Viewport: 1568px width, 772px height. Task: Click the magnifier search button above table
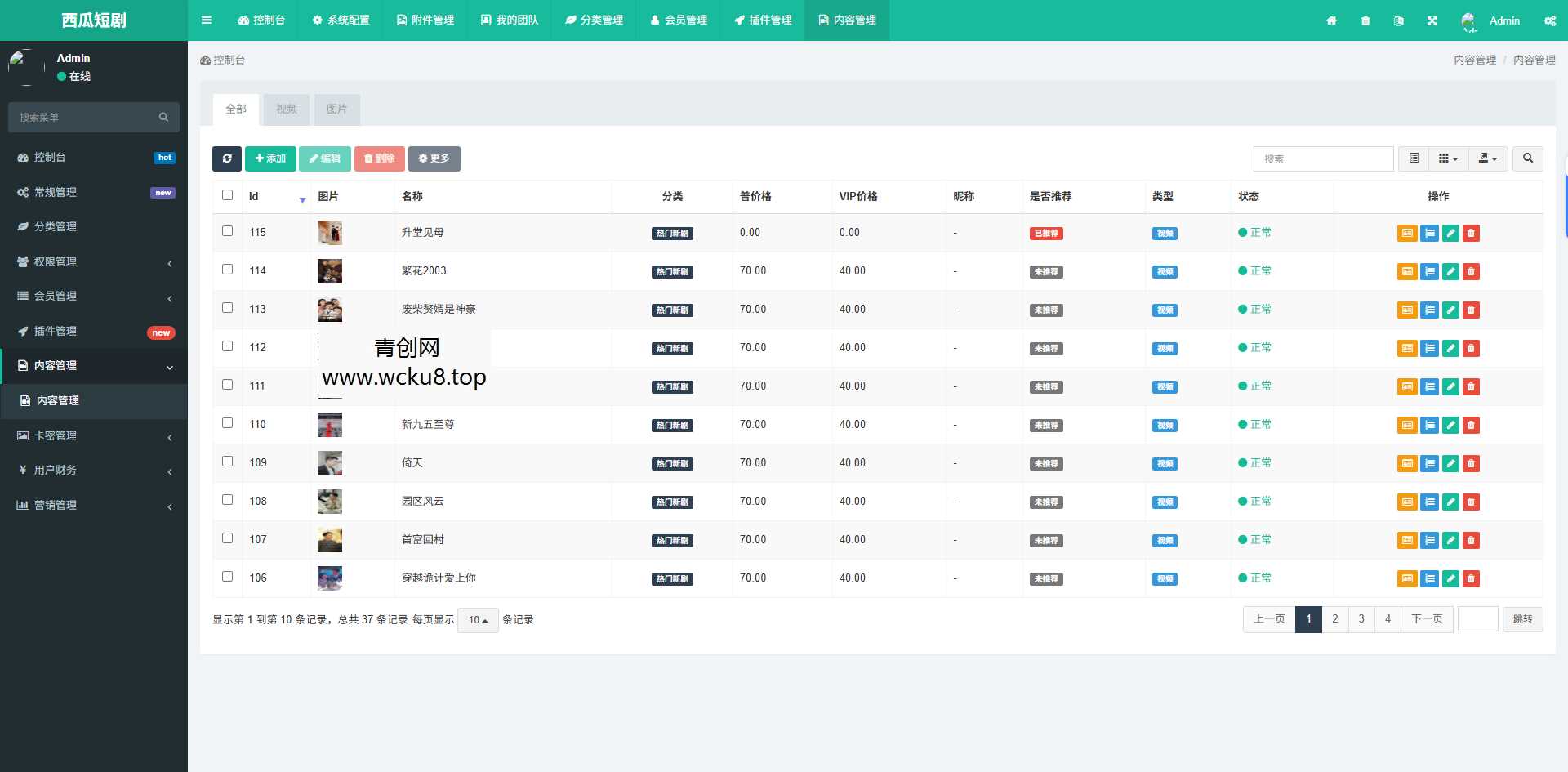[1527, 158]
